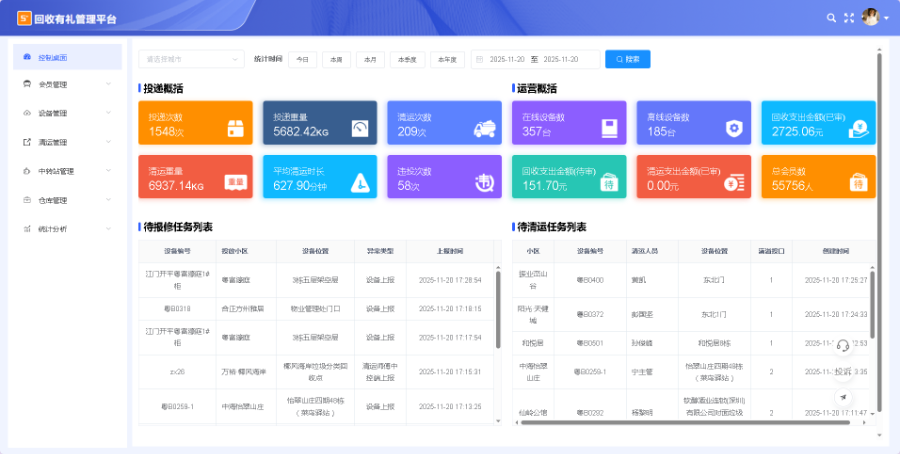Open the 设备管理 menu
Screen dimensions: 900x454
67,113
